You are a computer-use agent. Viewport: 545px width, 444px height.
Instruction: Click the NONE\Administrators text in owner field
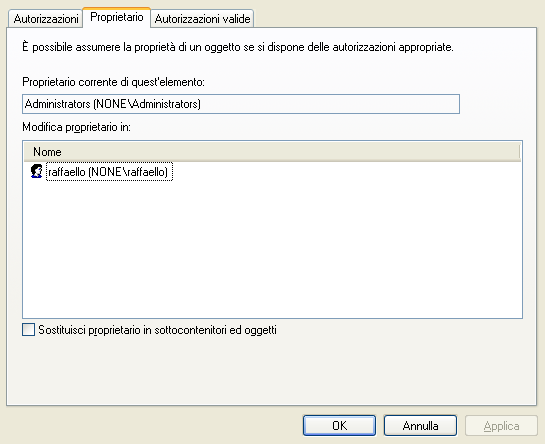coord(147,104)
